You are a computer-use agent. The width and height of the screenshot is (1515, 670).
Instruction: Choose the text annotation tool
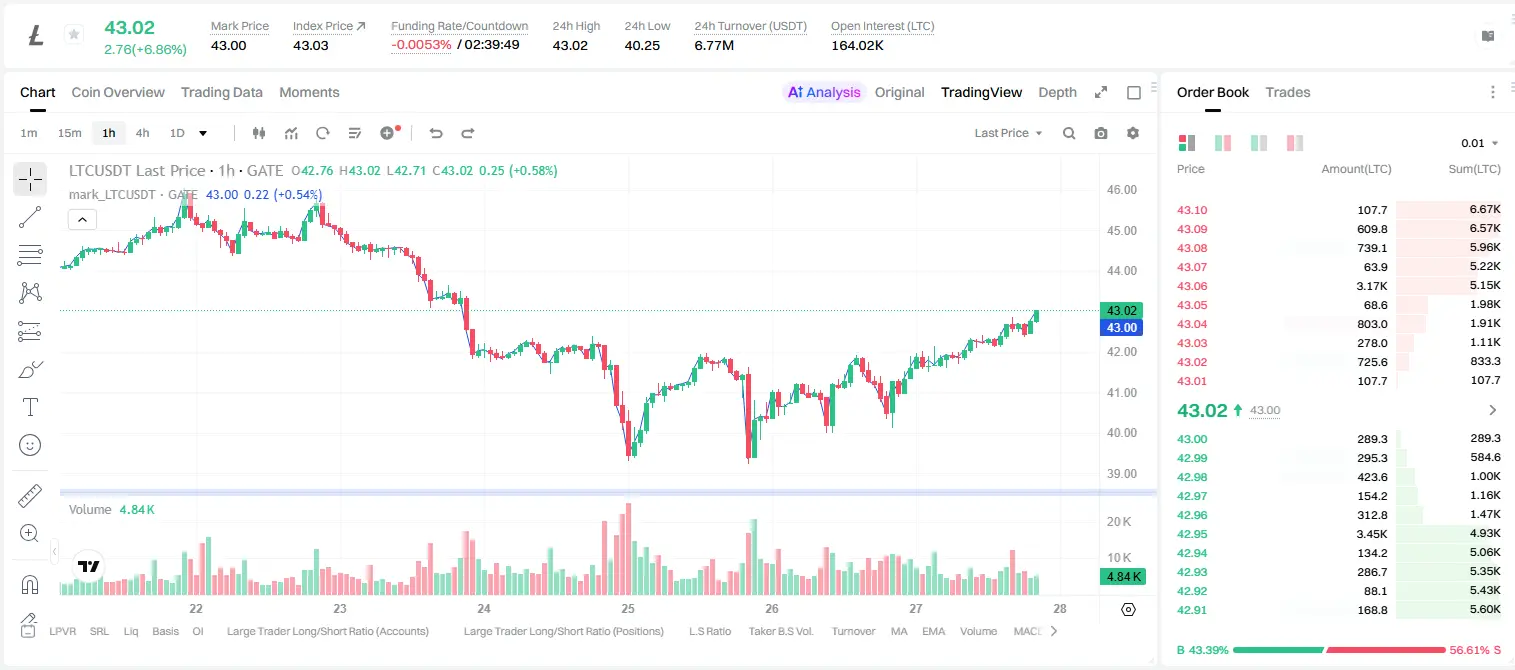coord(30,407)
